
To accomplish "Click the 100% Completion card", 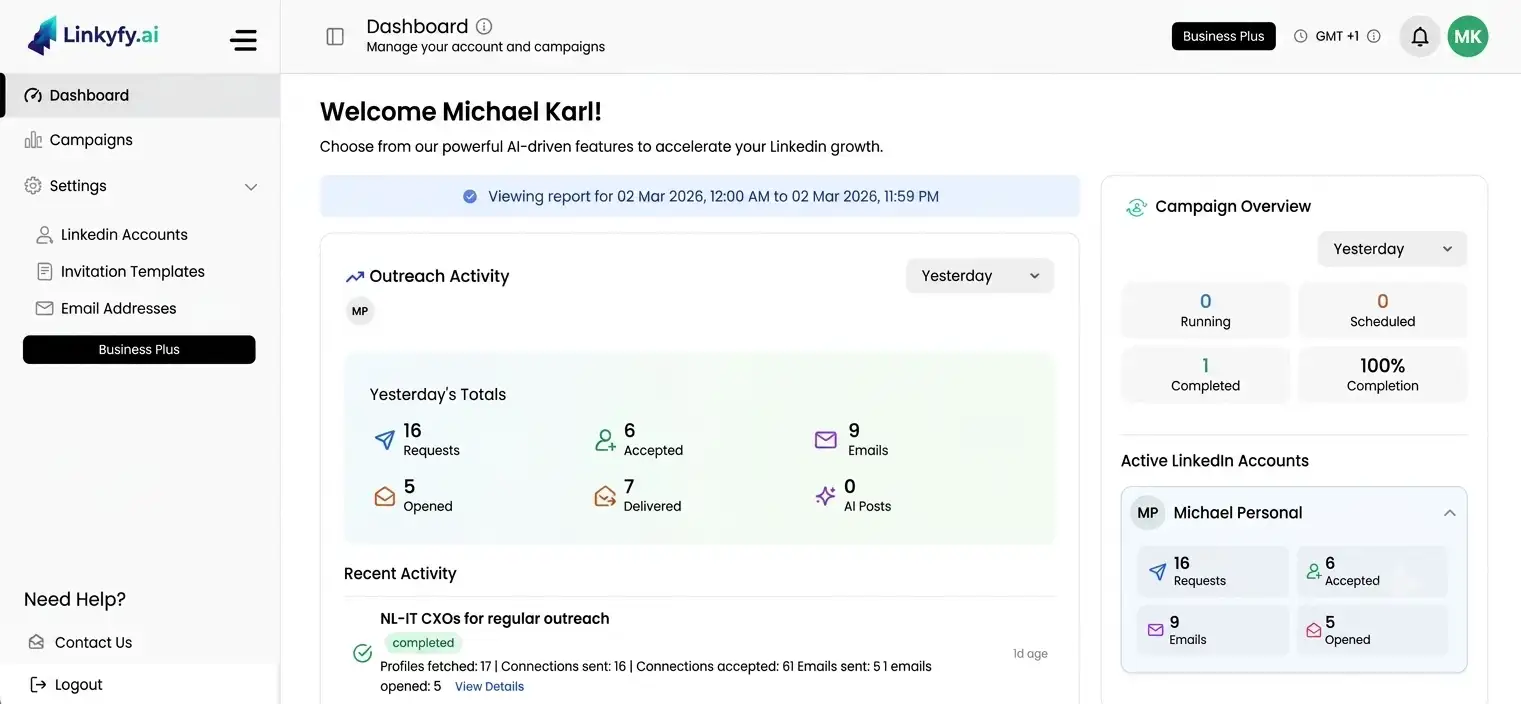I will pyautogui.click(x=1382, y=374).
